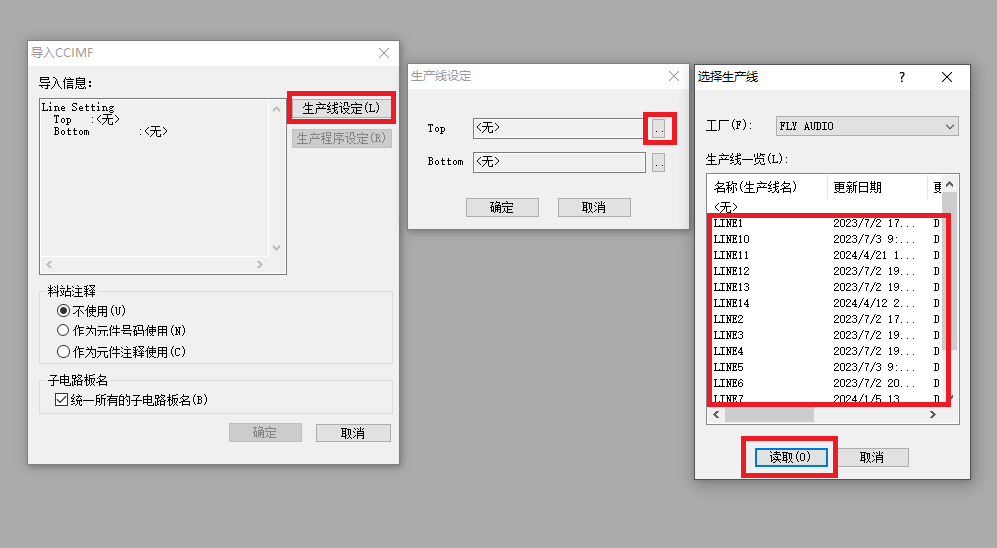This screenshot has height=548, width=997.
Task: Close the 生产线设定 dialog
Action: coord(673,76)
